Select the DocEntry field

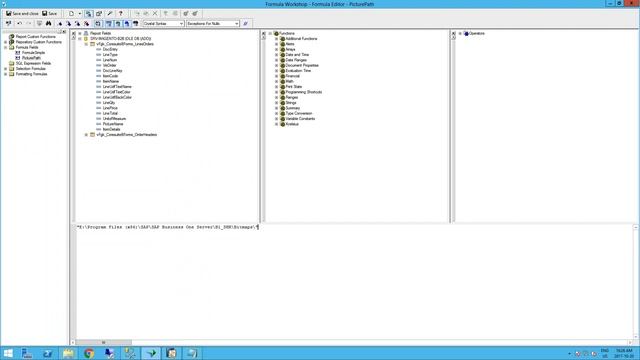click(x=110, y=49)
